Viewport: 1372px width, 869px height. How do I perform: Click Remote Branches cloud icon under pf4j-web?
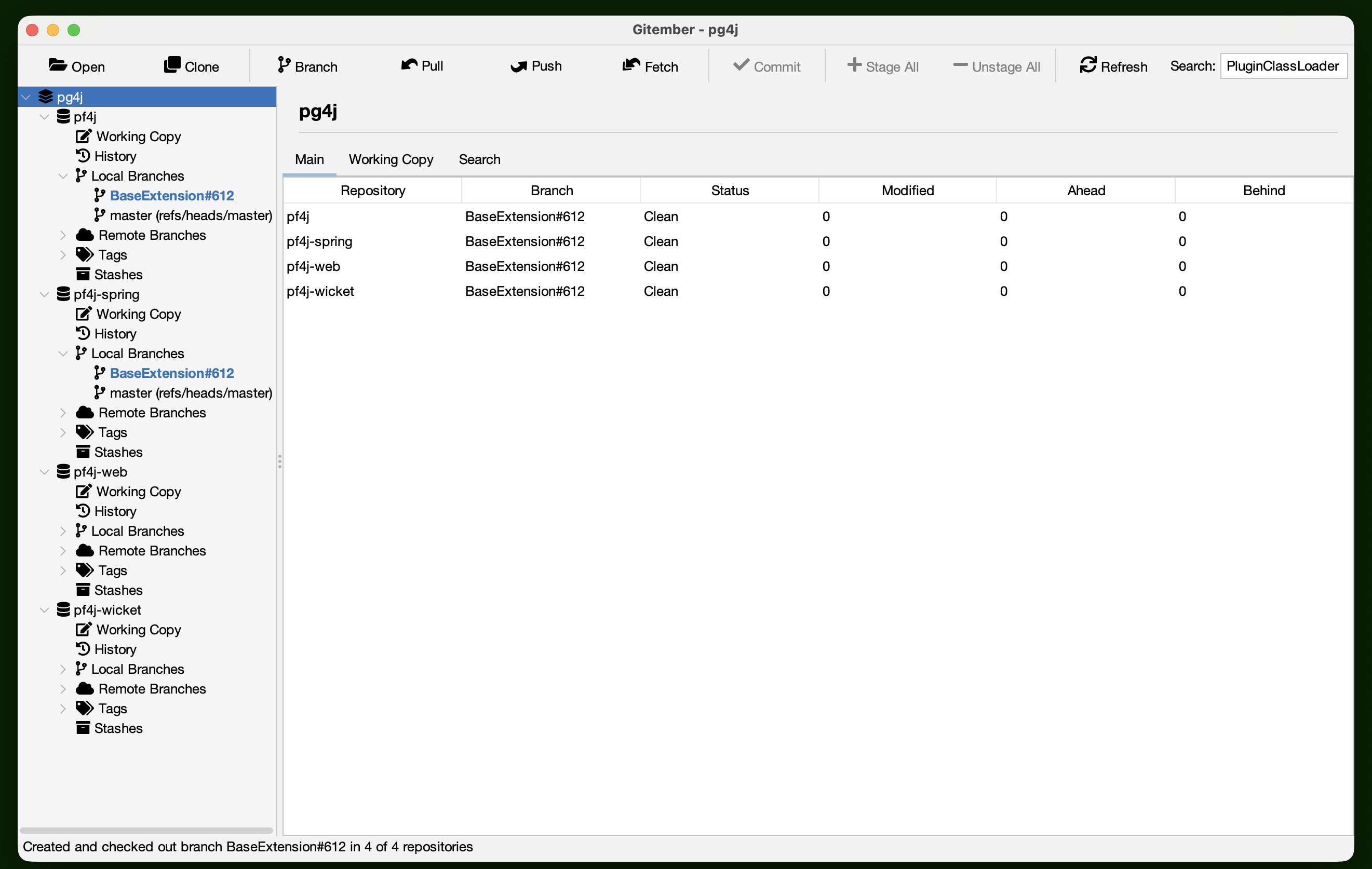tap(84, 551)
